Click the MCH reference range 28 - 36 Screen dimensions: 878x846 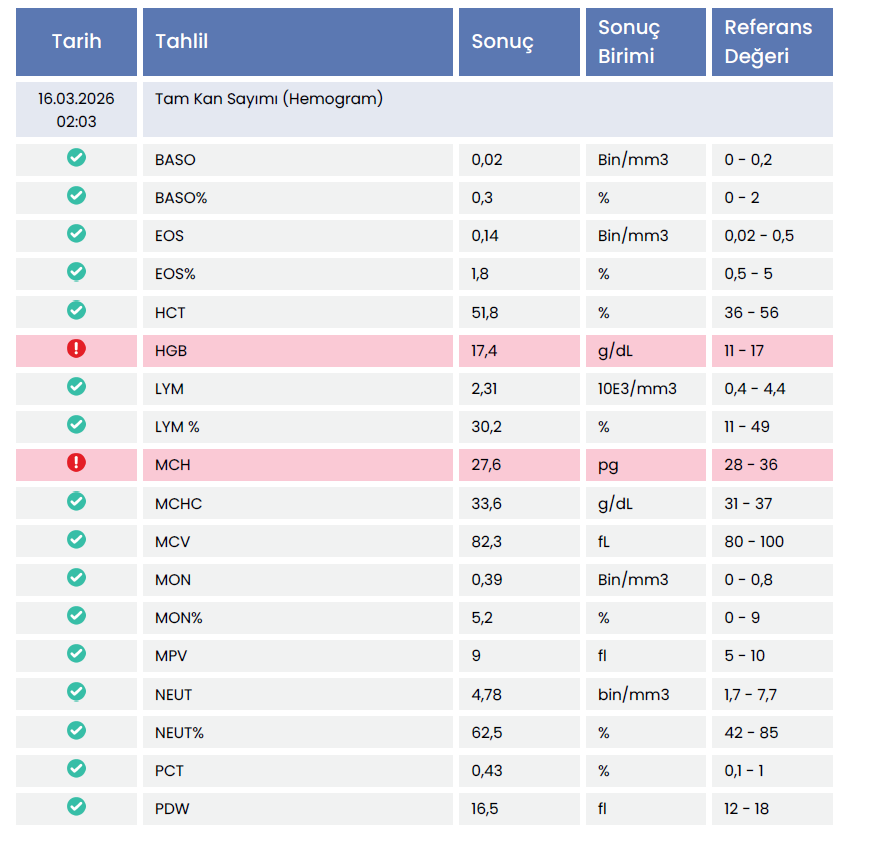[x=748, y=465]
